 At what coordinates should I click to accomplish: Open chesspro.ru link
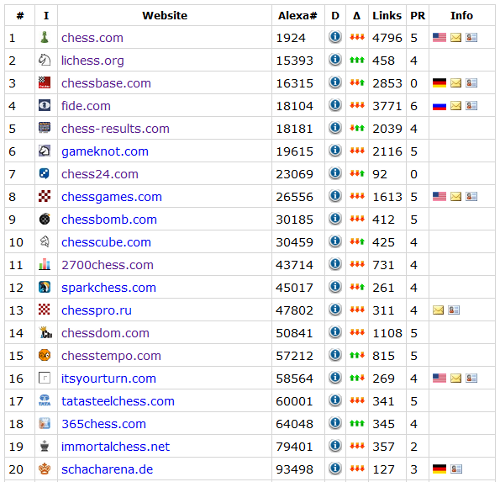(96, 310)
